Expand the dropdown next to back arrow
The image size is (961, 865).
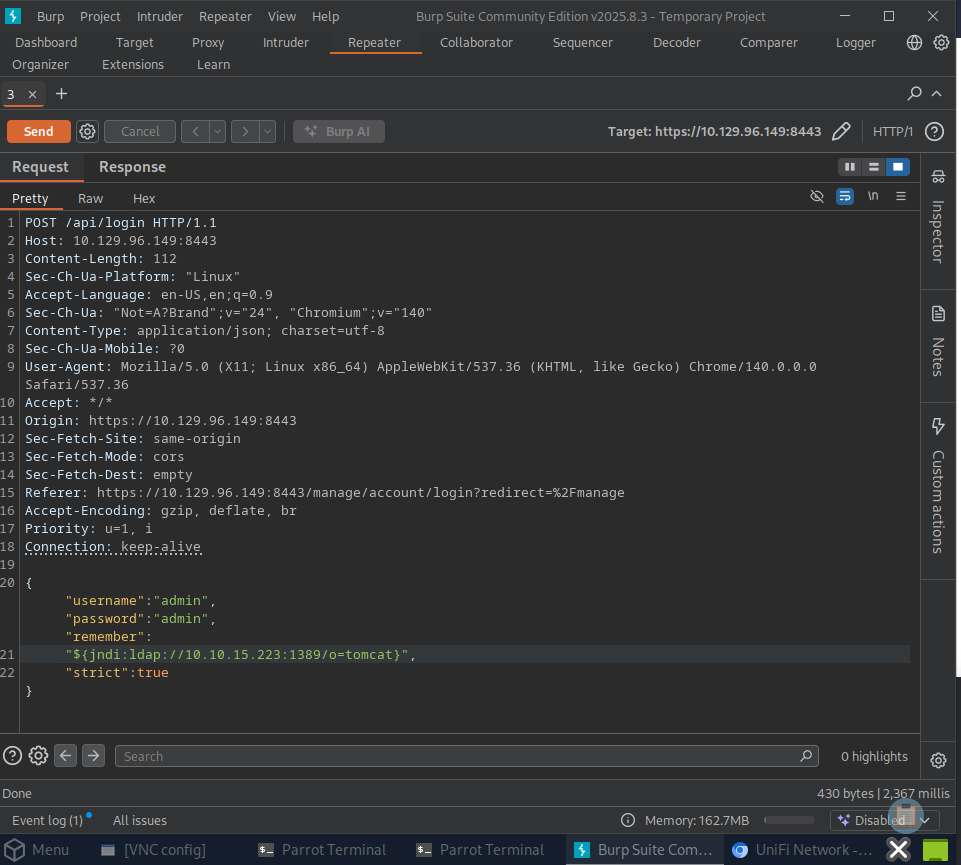pos(214,131)
